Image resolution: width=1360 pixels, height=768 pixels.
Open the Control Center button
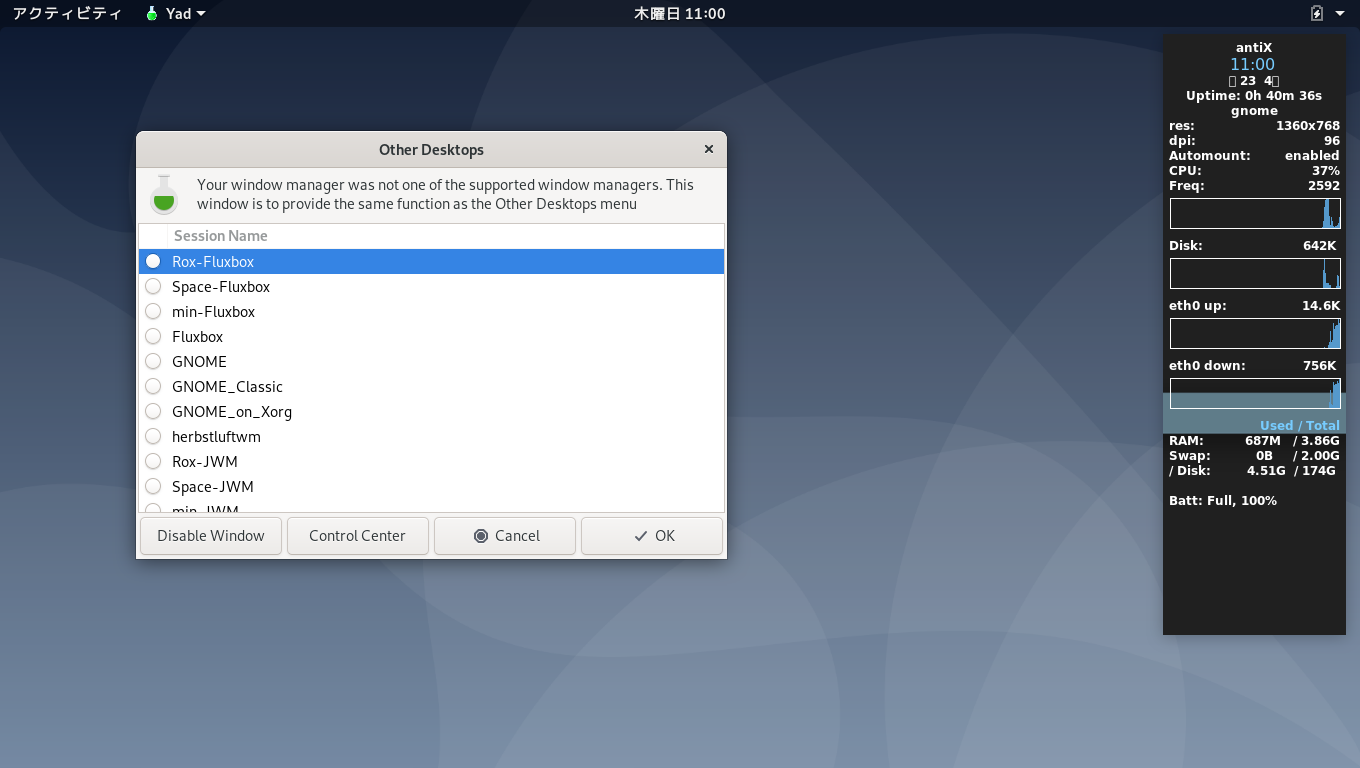(357, 536)
